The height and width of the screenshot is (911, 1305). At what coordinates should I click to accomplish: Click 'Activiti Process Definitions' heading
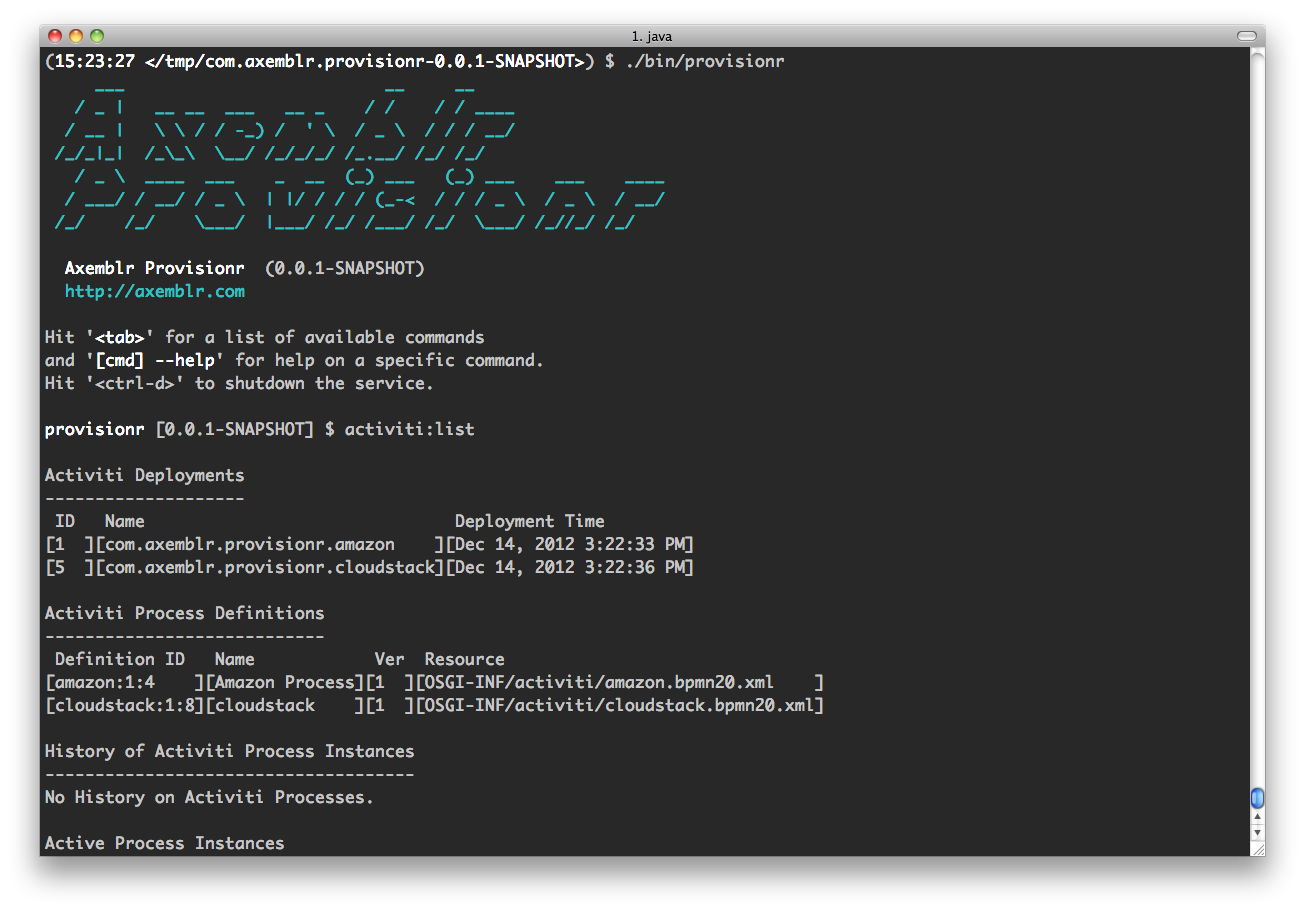tap(185, 614)
